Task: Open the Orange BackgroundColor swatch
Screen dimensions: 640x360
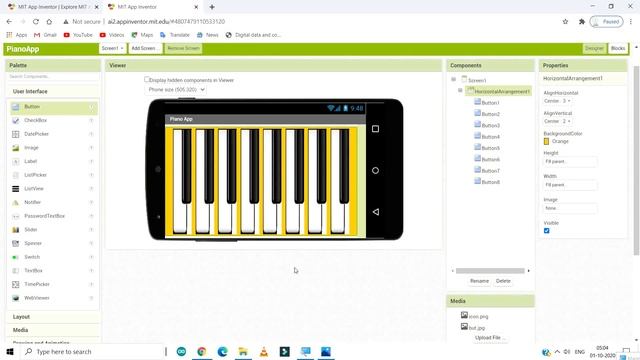Action: 547,141
